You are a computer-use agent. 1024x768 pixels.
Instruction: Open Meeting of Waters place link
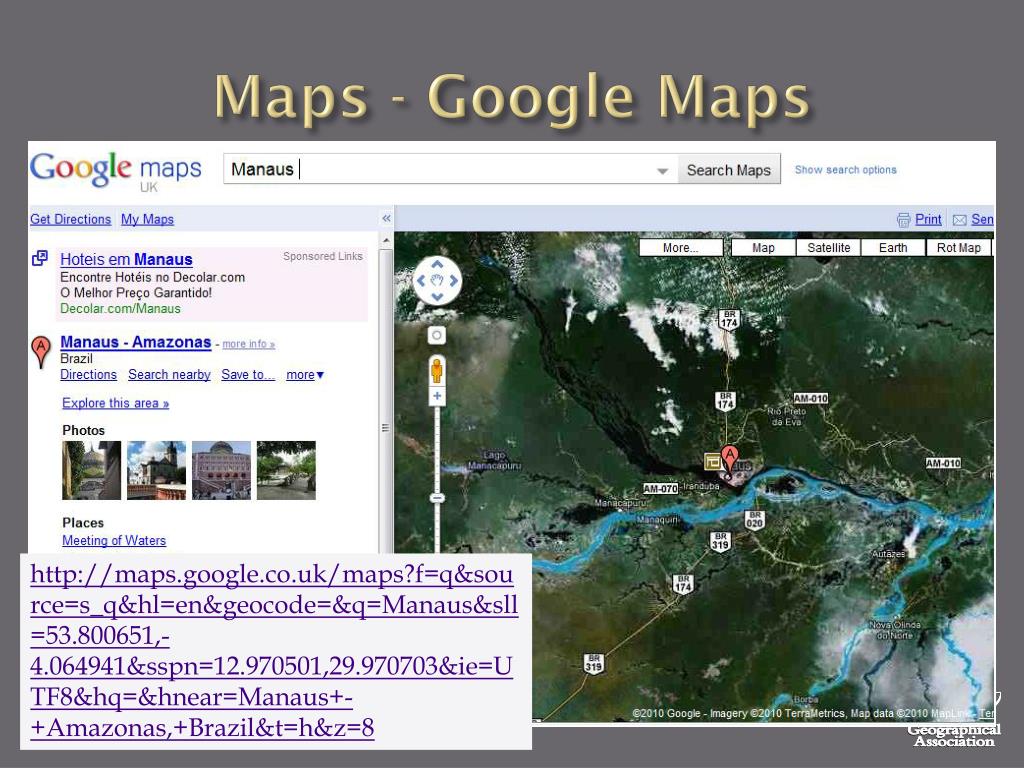point(114,541)
